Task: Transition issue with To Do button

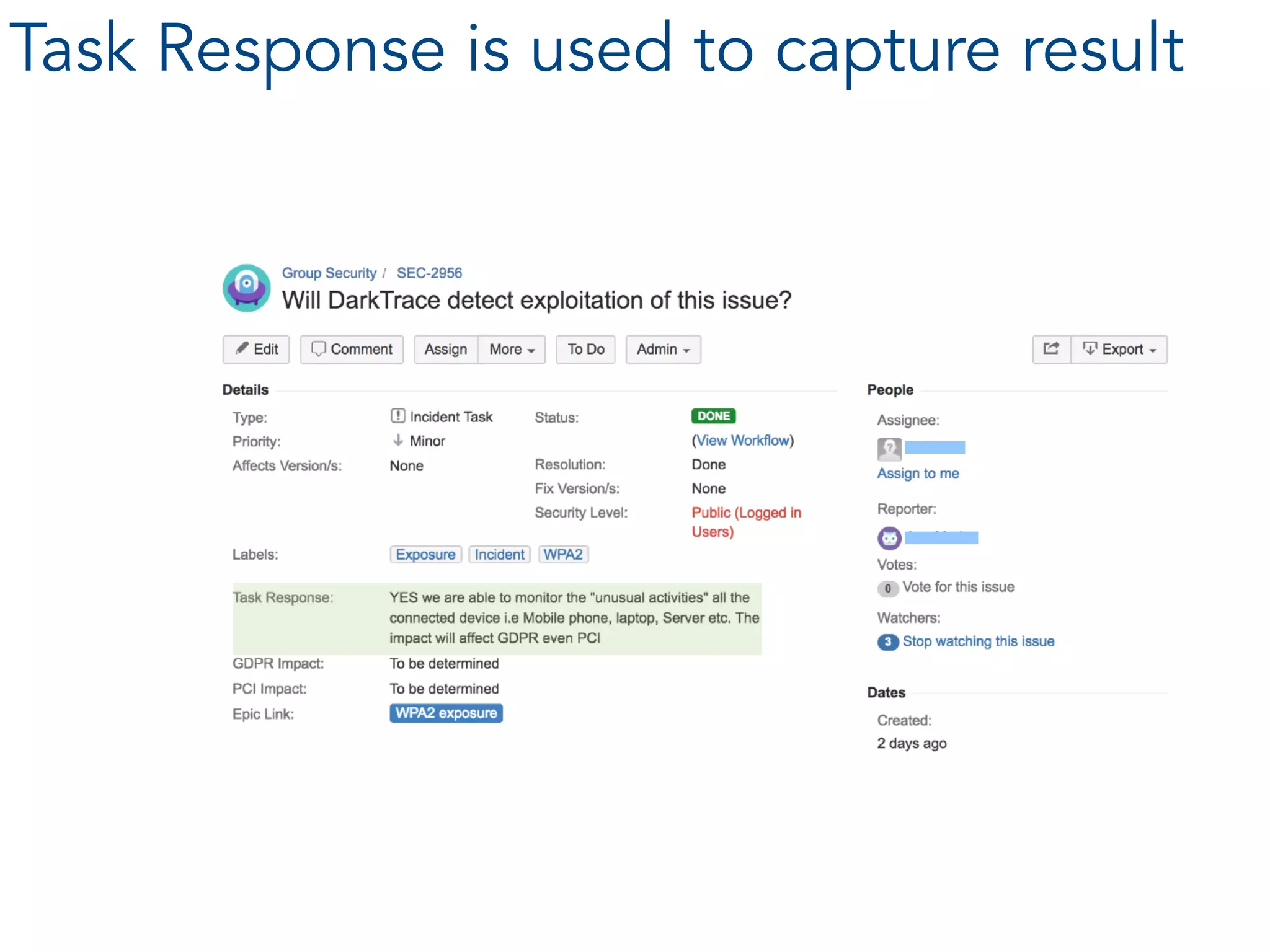Action: 585,350
